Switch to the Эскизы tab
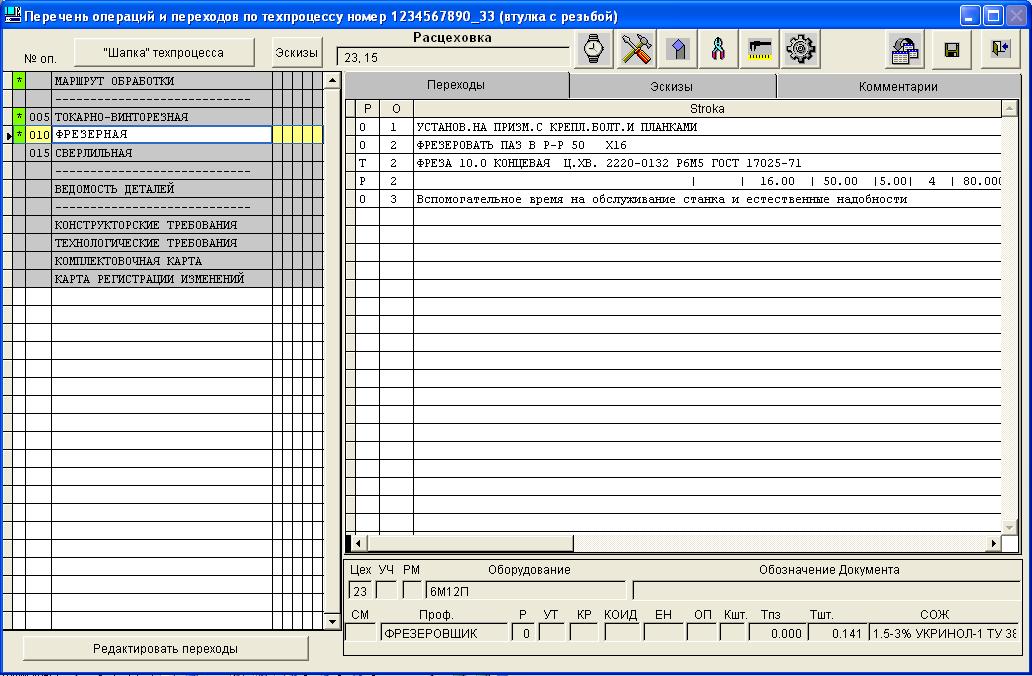Image resolution: width=1032 pixels, height=676 pixels. [671, 86]
